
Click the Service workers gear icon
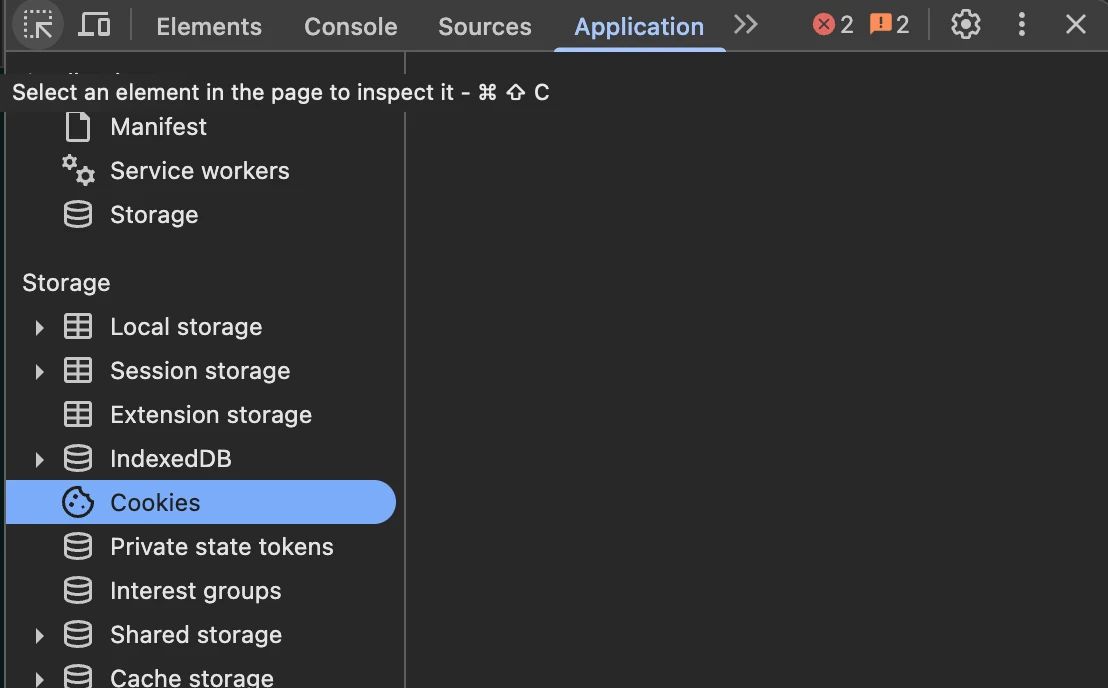click(78, 170)
